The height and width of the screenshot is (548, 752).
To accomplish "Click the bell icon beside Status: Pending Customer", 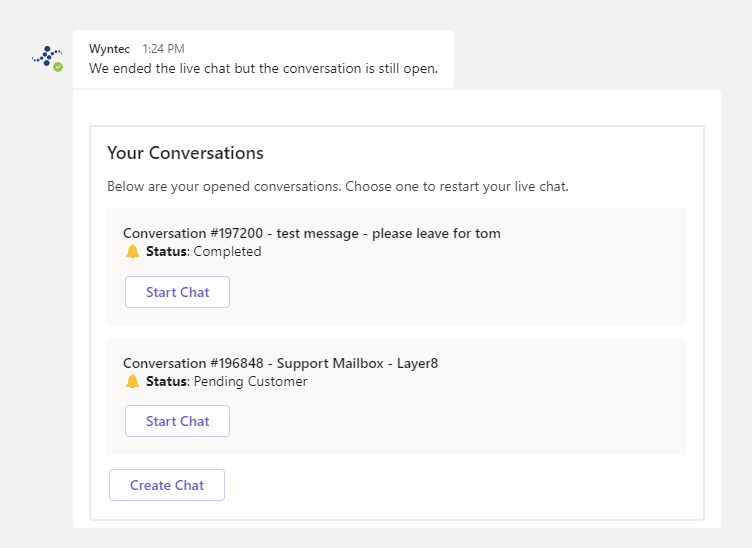I will (x=133, y=382).
